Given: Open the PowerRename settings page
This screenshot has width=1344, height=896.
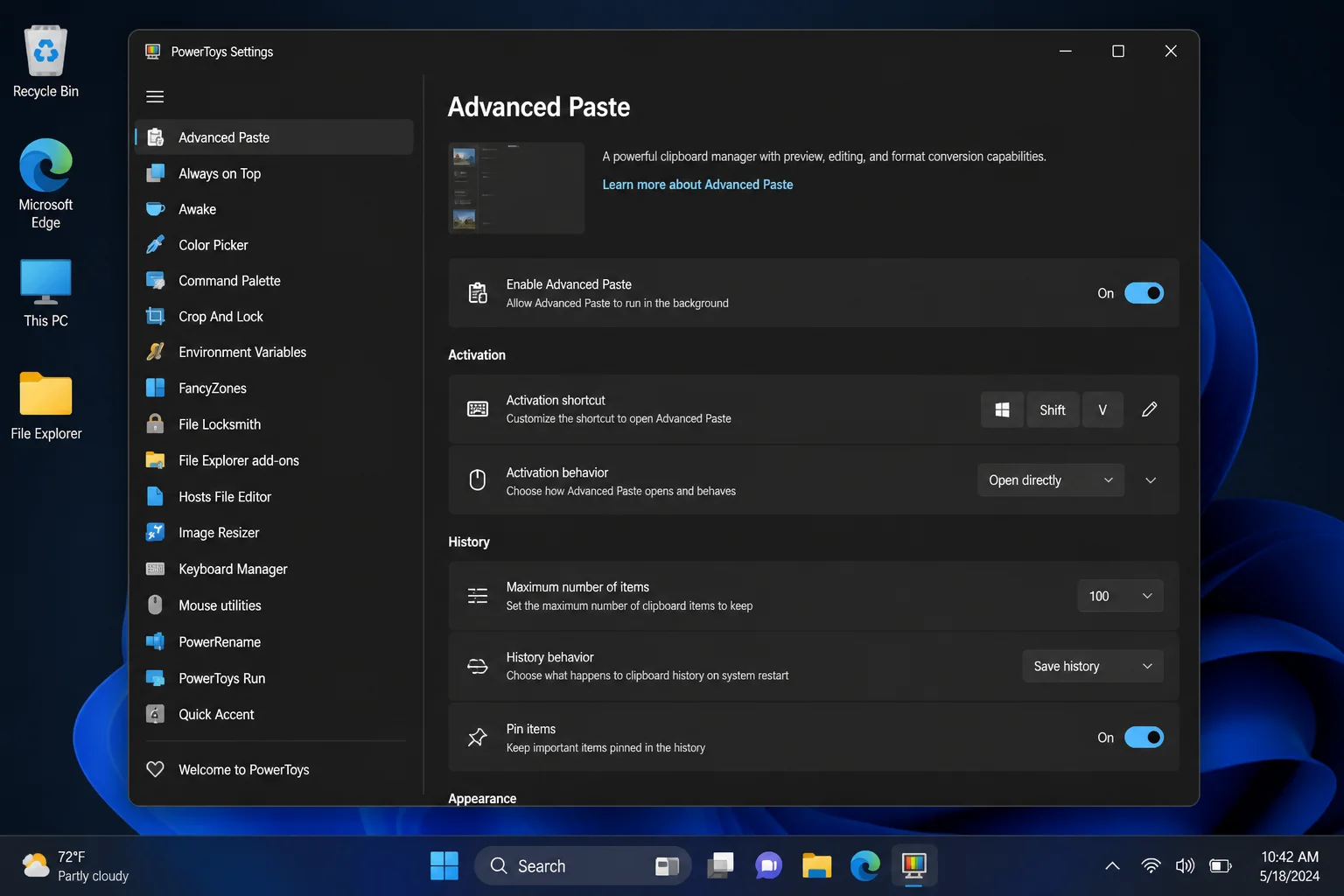Looking at the screenshot, I should [x=274, y=641].
